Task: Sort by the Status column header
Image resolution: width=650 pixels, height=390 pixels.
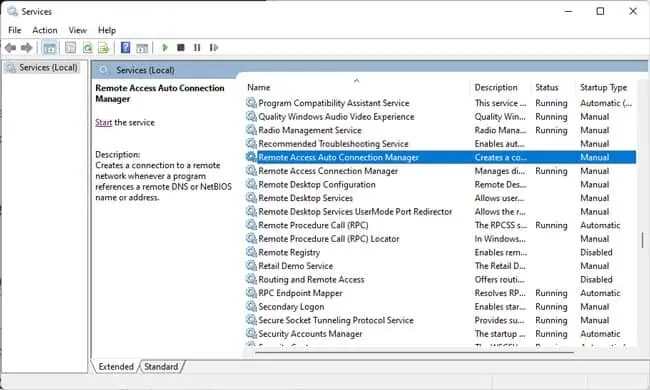Action: click(547, 87)
